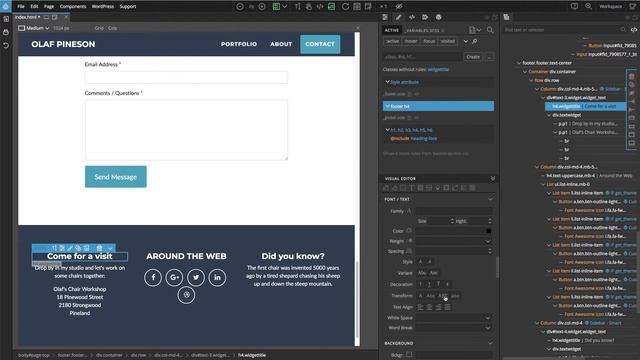Select the ACTIVE tab in CSS panel
The height and width of the screenshot is (360, 640).
coord(391,30)
